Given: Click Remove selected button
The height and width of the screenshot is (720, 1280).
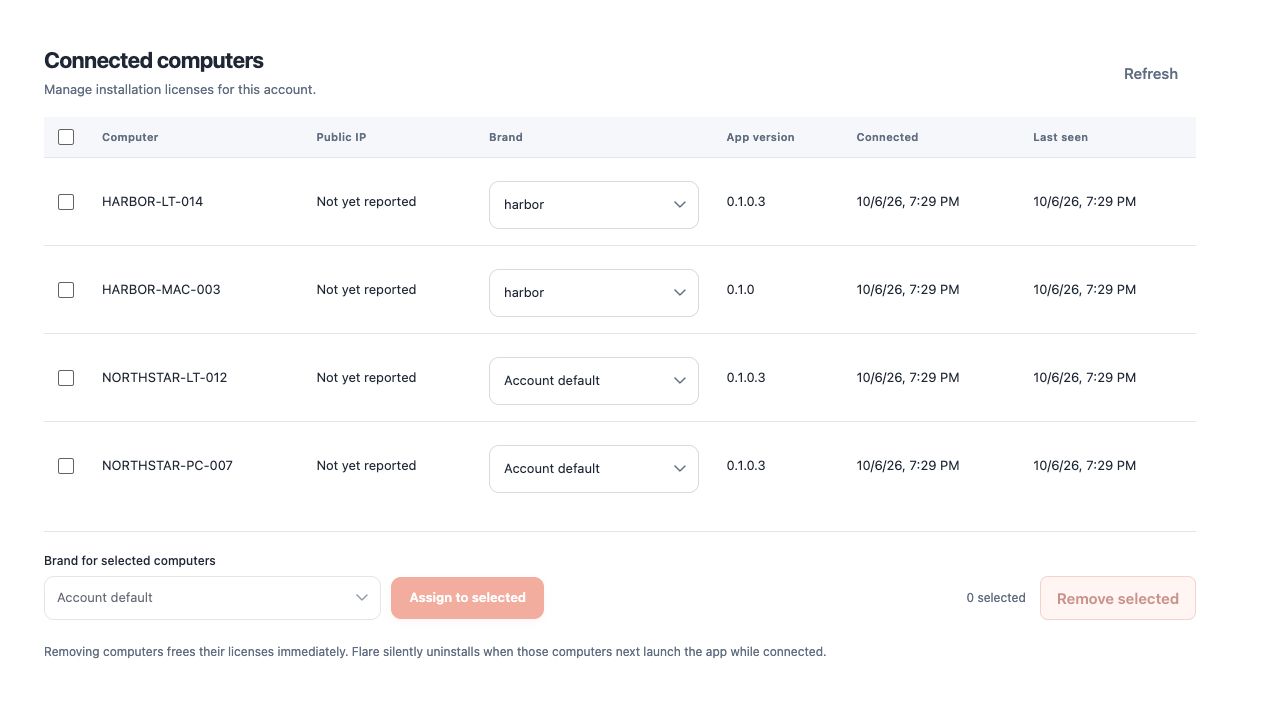Looking at the screenshot, I should click(1118, 598).
